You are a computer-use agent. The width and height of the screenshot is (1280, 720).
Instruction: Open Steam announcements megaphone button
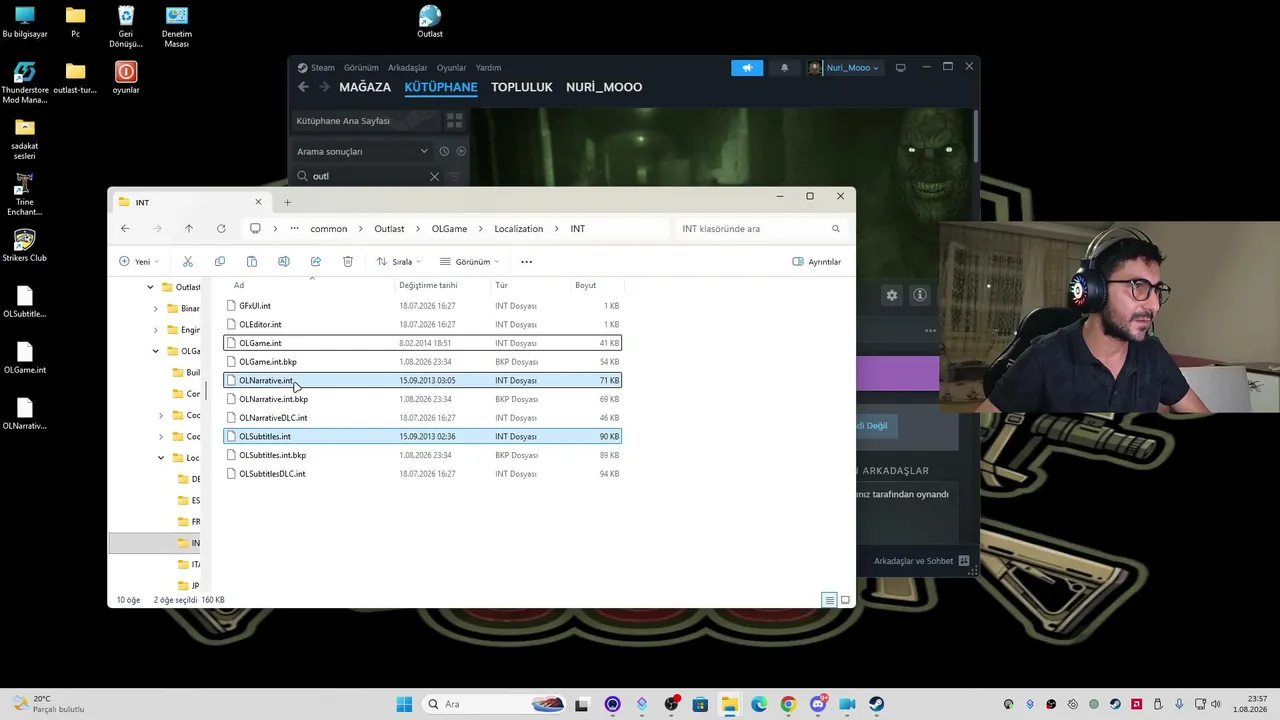747,68
